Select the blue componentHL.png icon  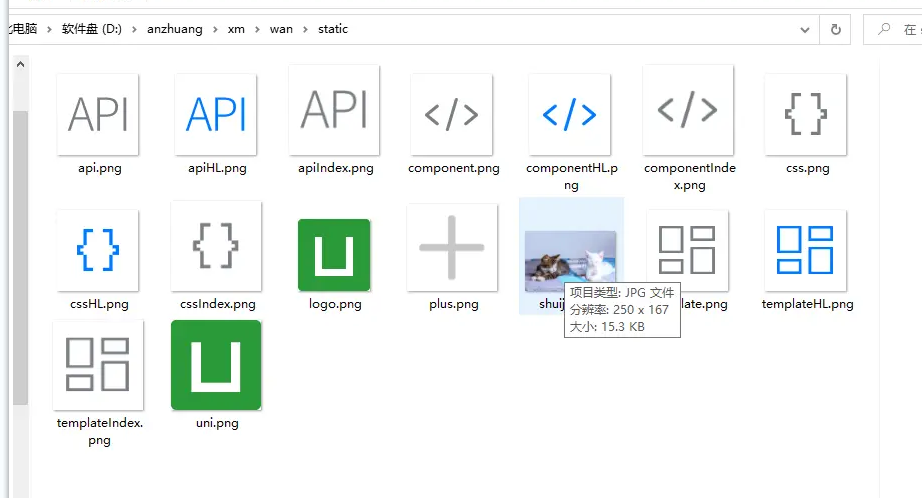[x=570, y=114]
